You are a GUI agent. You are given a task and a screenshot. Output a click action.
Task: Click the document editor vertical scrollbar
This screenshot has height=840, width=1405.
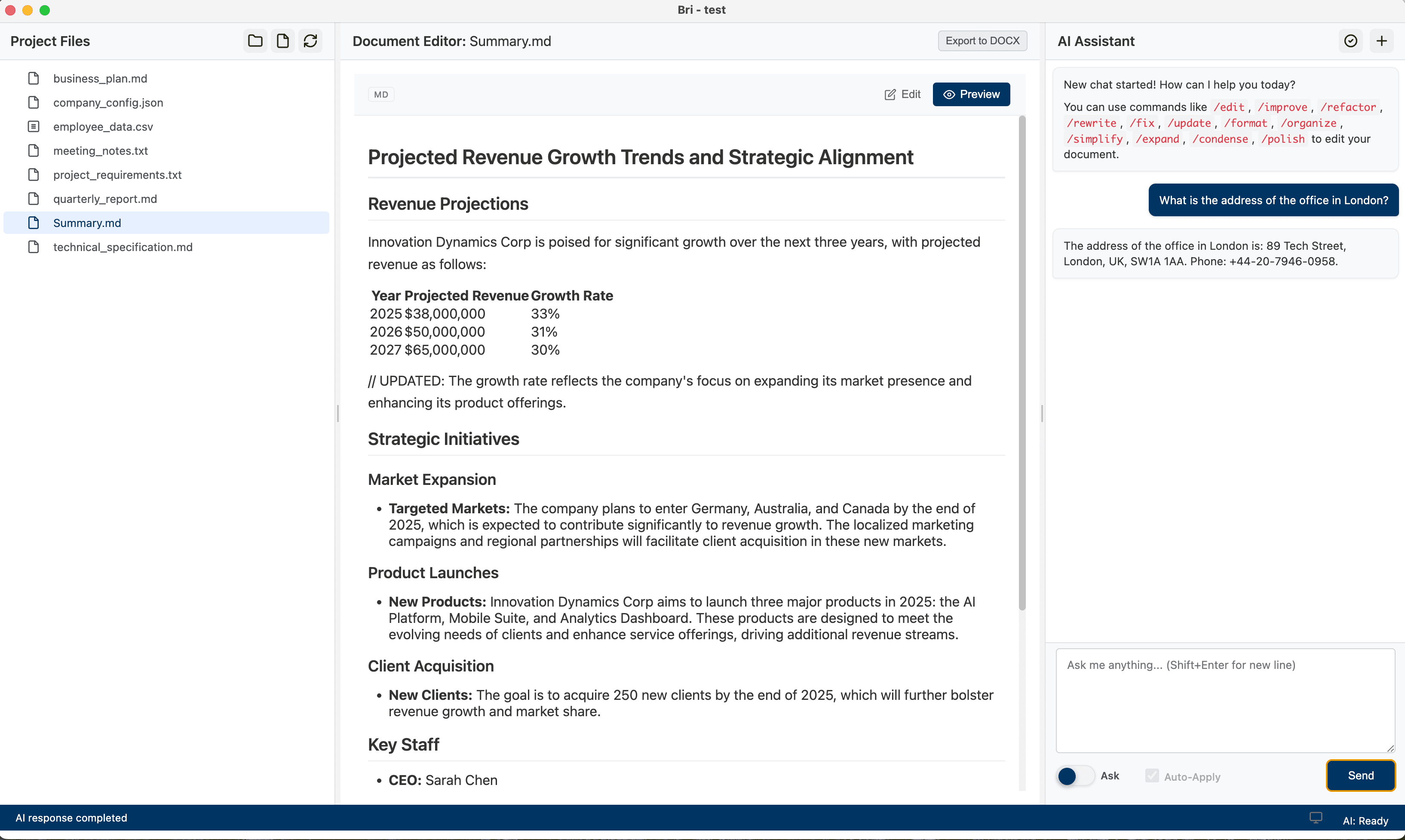1022,362
